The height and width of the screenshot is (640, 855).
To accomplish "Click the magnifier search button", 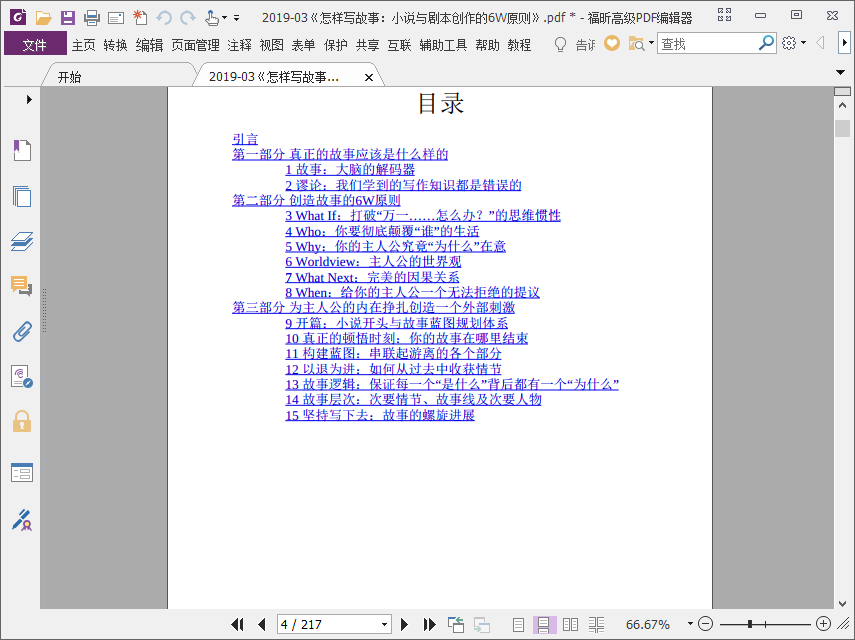I will click(766, 43).
